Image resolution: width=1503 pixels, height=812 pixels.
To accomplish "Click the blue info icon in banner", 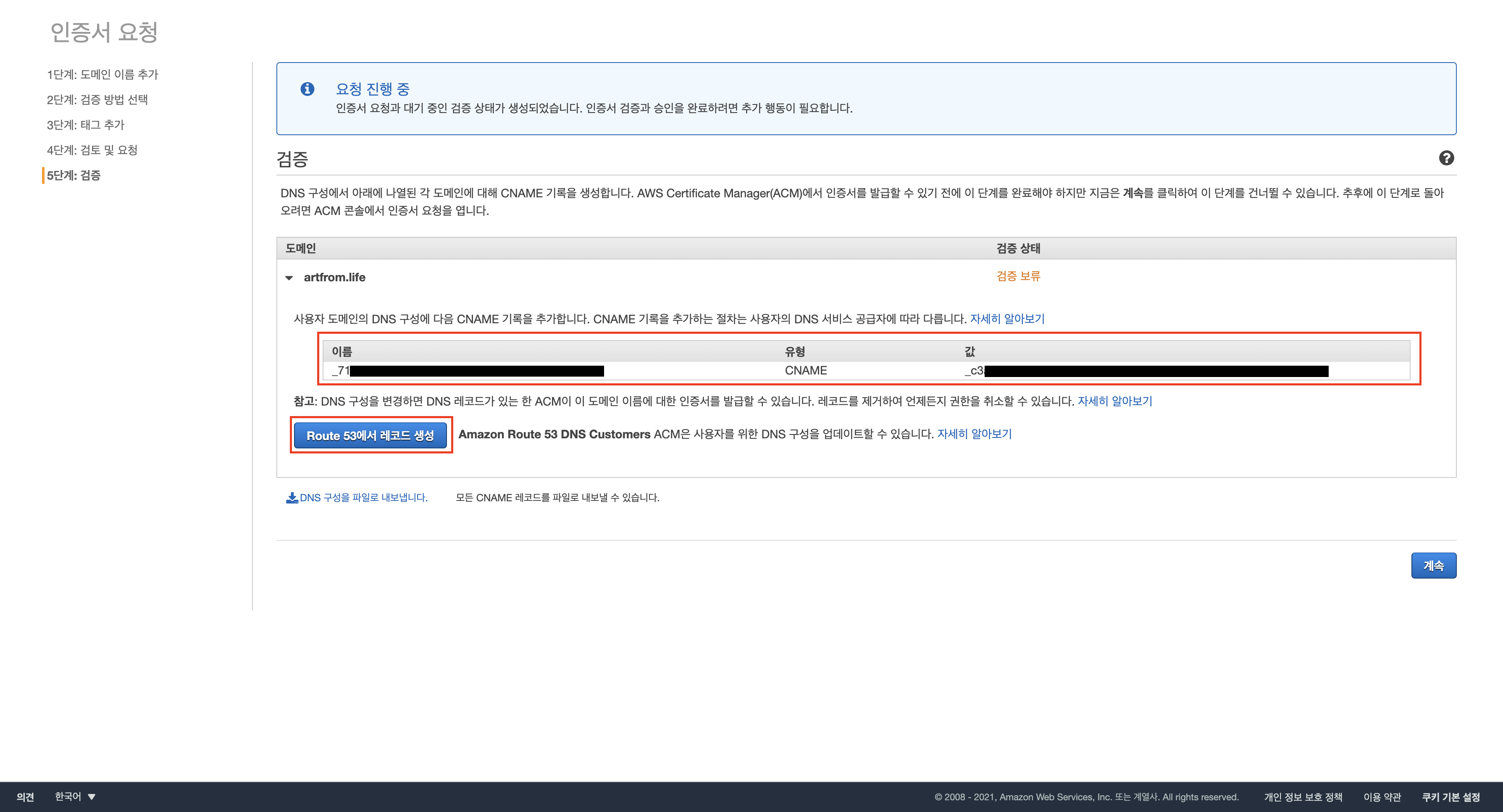I will tap(307, 89).
